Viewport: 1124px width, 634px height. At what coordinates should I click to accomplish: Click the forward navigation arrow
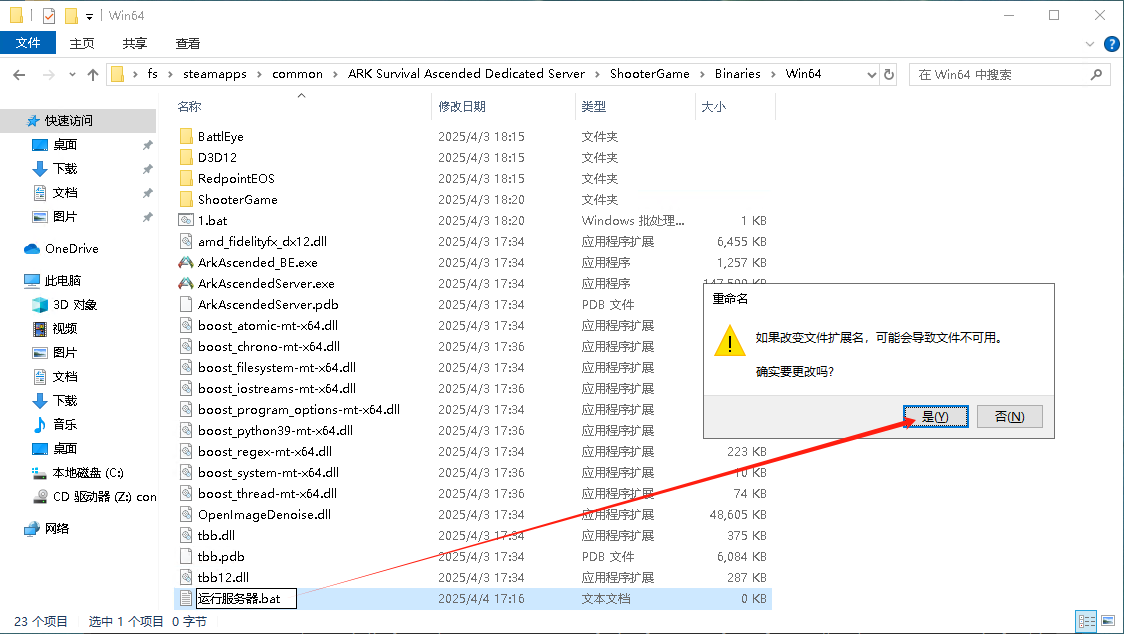[48, 75]
